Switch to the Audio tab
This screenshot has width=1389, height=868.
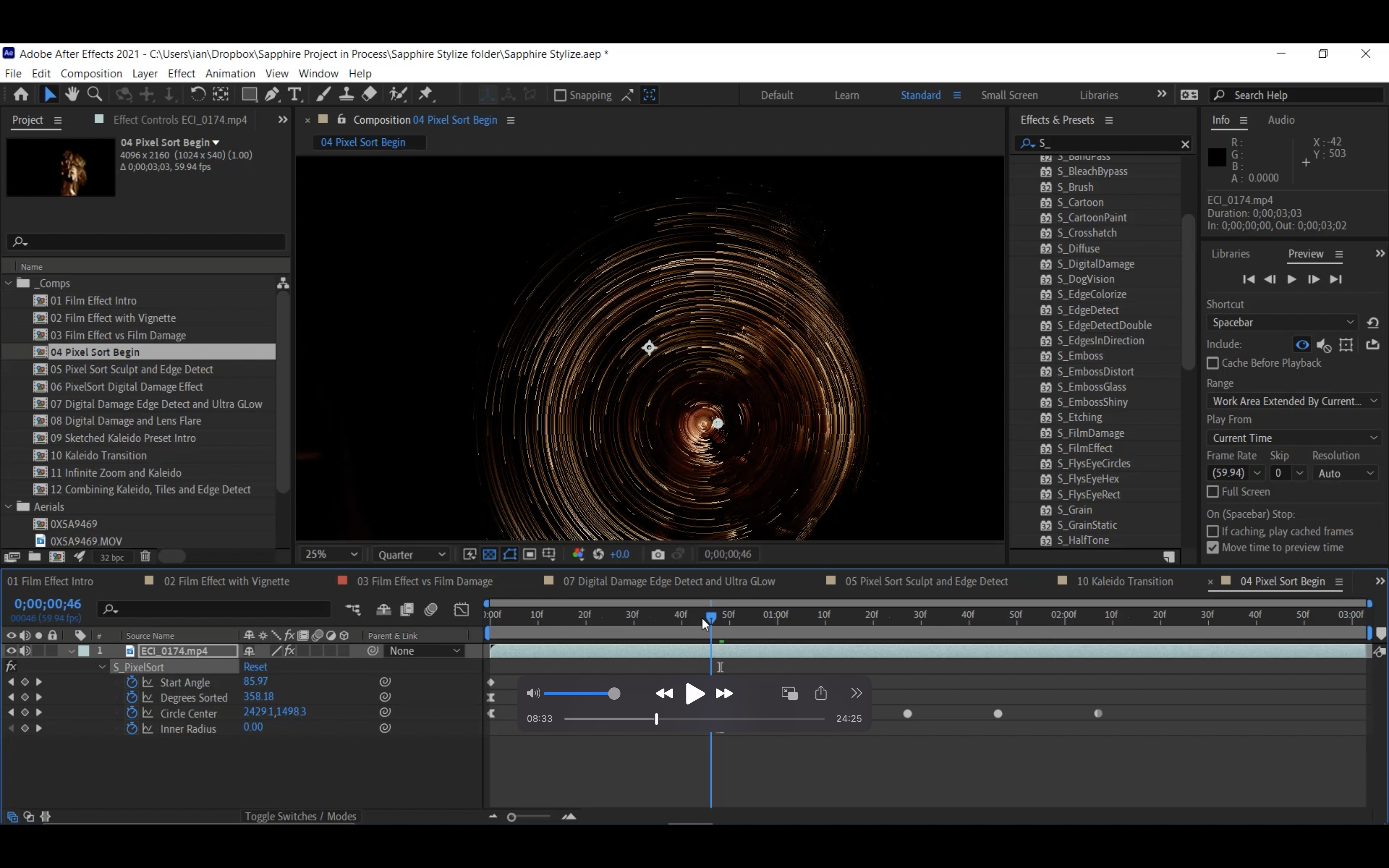[1281, 120]
